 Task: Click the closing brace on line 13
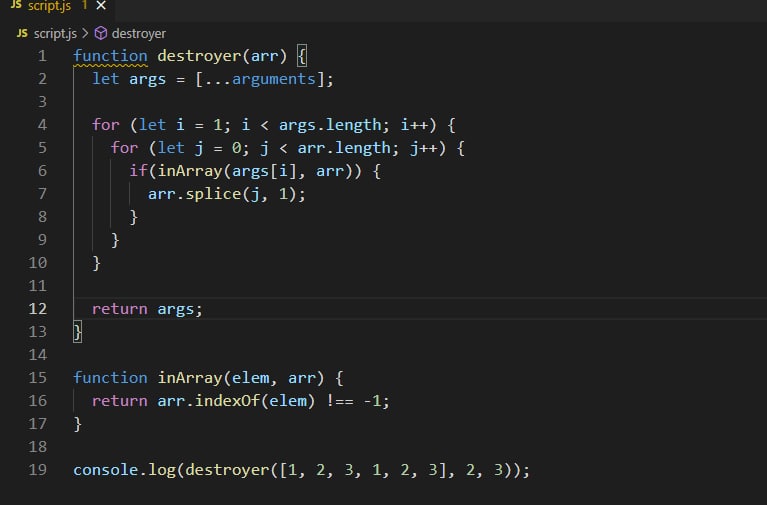(x=77, y=332)
